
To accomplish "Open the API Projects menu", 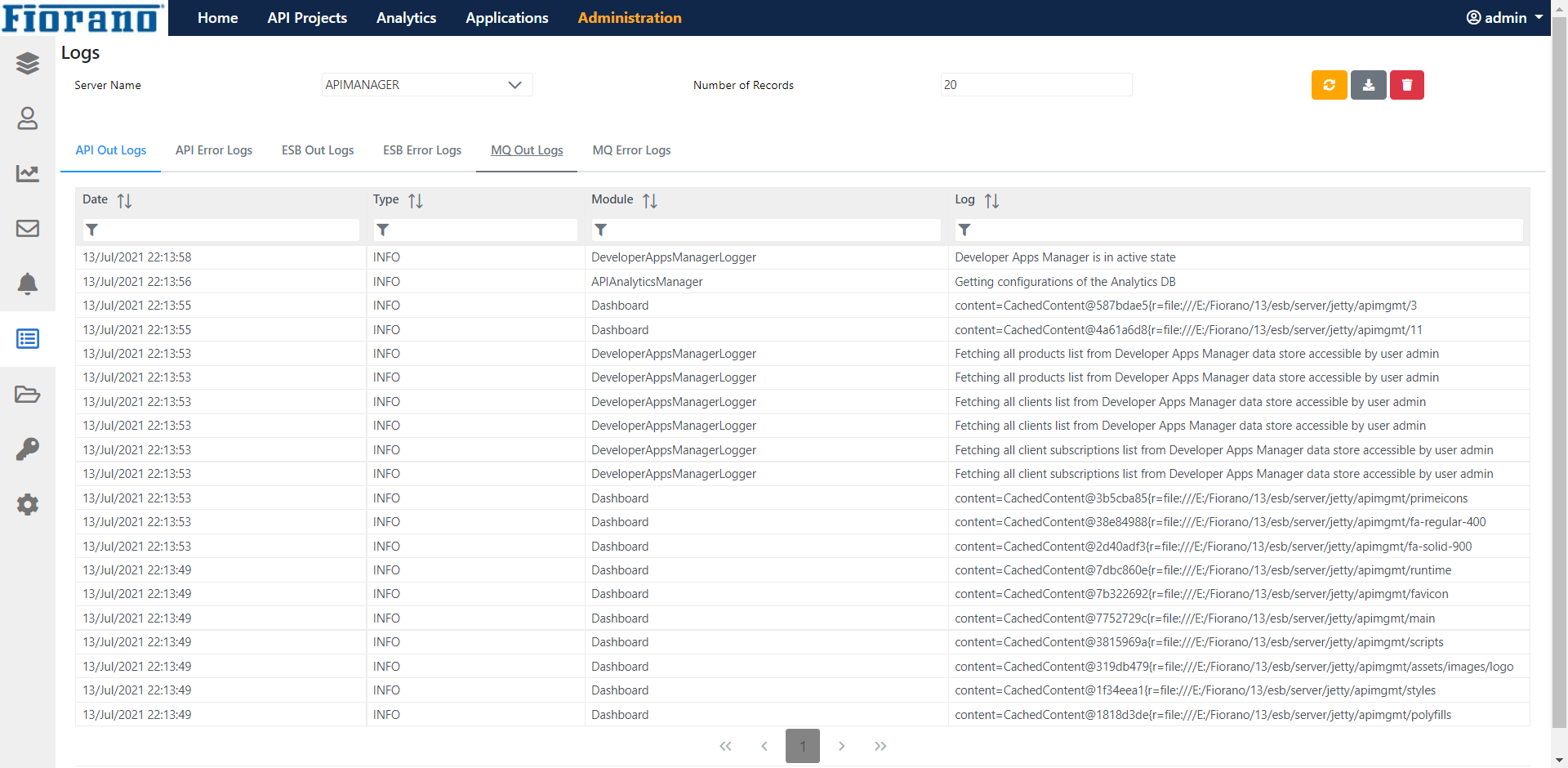I will 307,18.
